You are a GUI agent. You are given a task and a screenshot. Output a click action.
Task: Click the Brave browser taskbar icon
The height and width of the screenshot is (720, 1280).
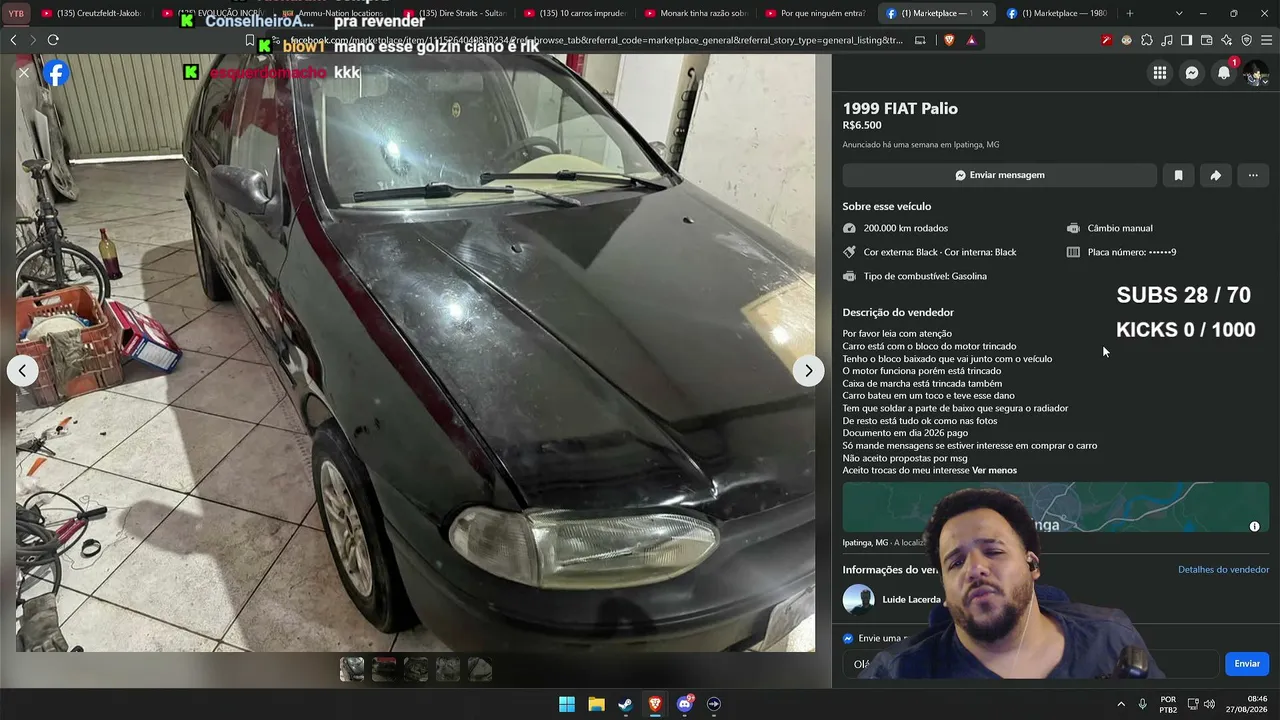pos(655,704)
